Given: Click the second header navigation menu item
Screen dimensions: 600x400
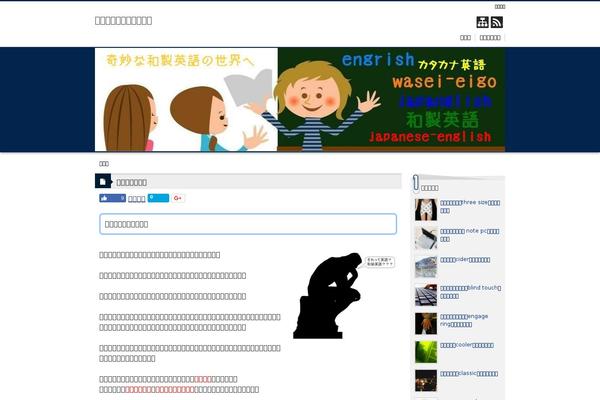Looking at the screenshot, I should [x=490, y=38].
